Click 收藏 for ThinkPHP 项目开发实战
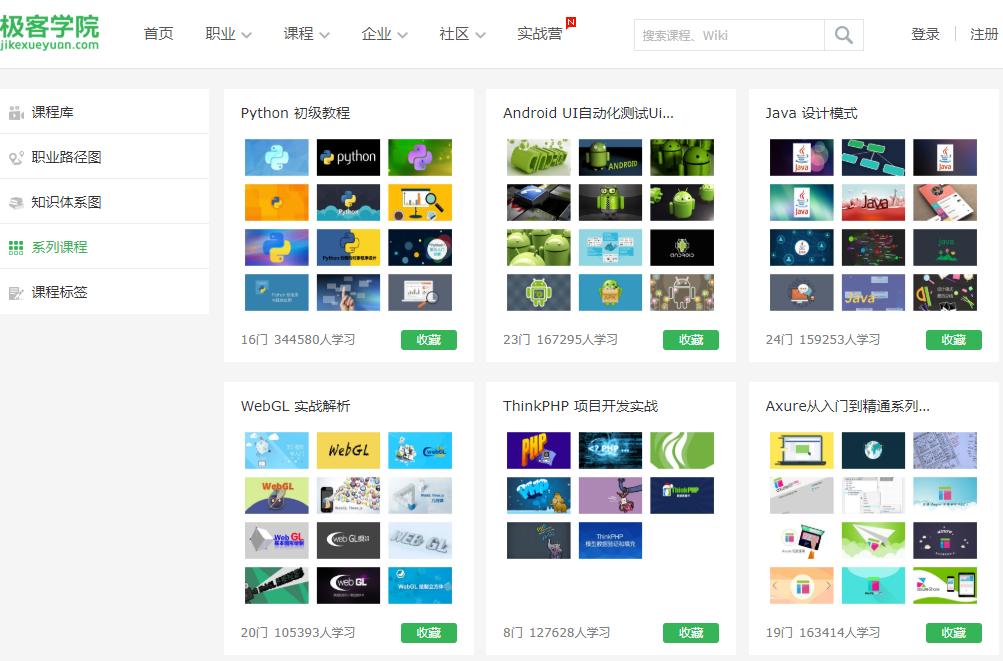The width and height of the screenshot is (1003, 661). pos(690,633)
